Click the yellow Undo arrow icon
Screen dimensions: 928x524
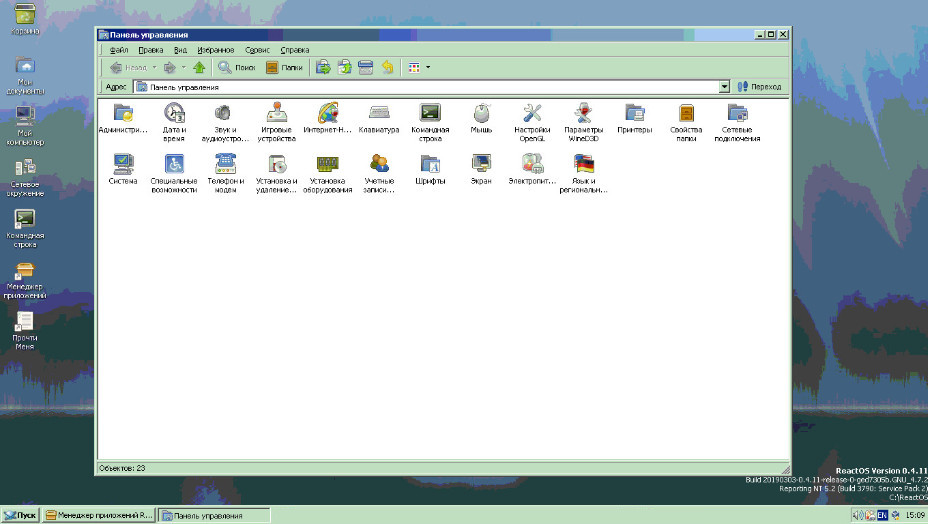(387, 67)
